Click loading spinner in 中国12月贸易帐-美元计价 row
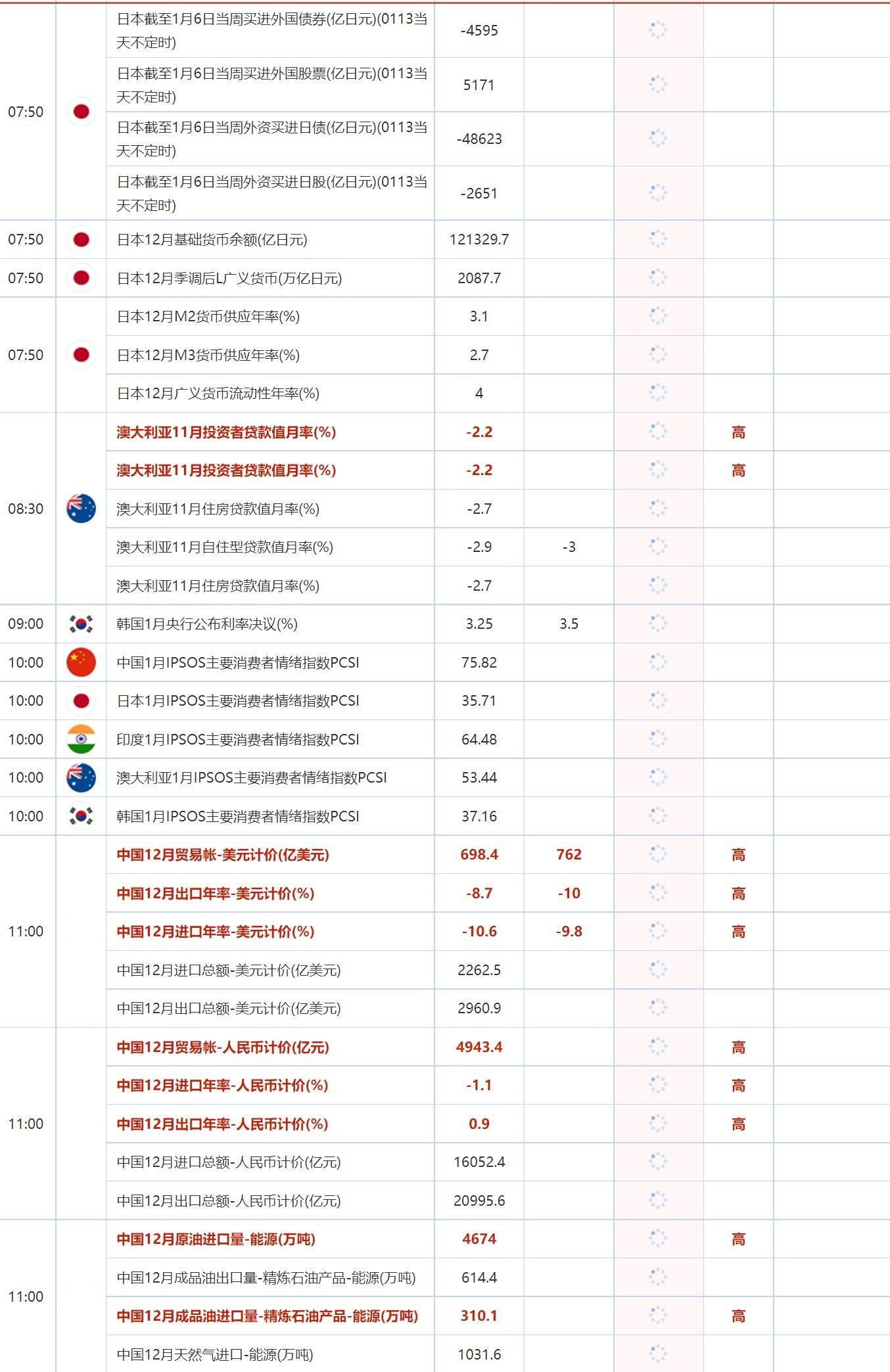This screenshot has width=890, height=1372. 657,854
